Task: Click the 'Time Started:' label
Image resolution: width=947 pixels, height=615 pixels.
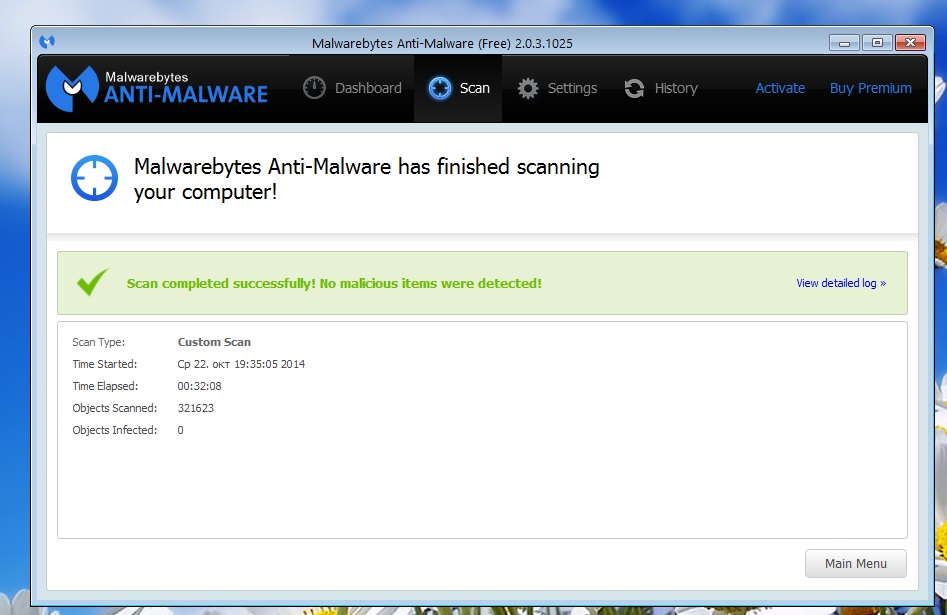Action: 105,364
